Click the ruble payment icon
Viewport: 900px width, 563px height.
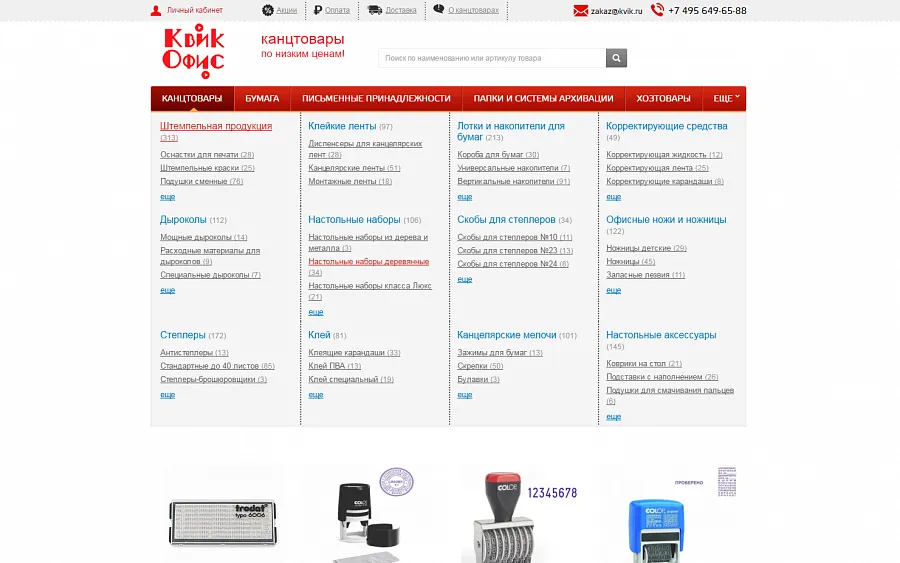317,10
